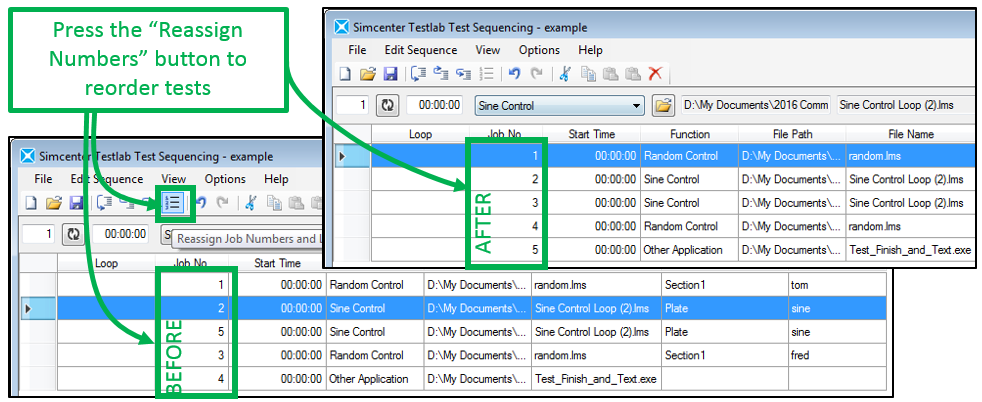Image resolution: width=982 pixels, height=402 pixels.
Task: Click Redo arrow in front window toolbar
Action: coord(537,75)
